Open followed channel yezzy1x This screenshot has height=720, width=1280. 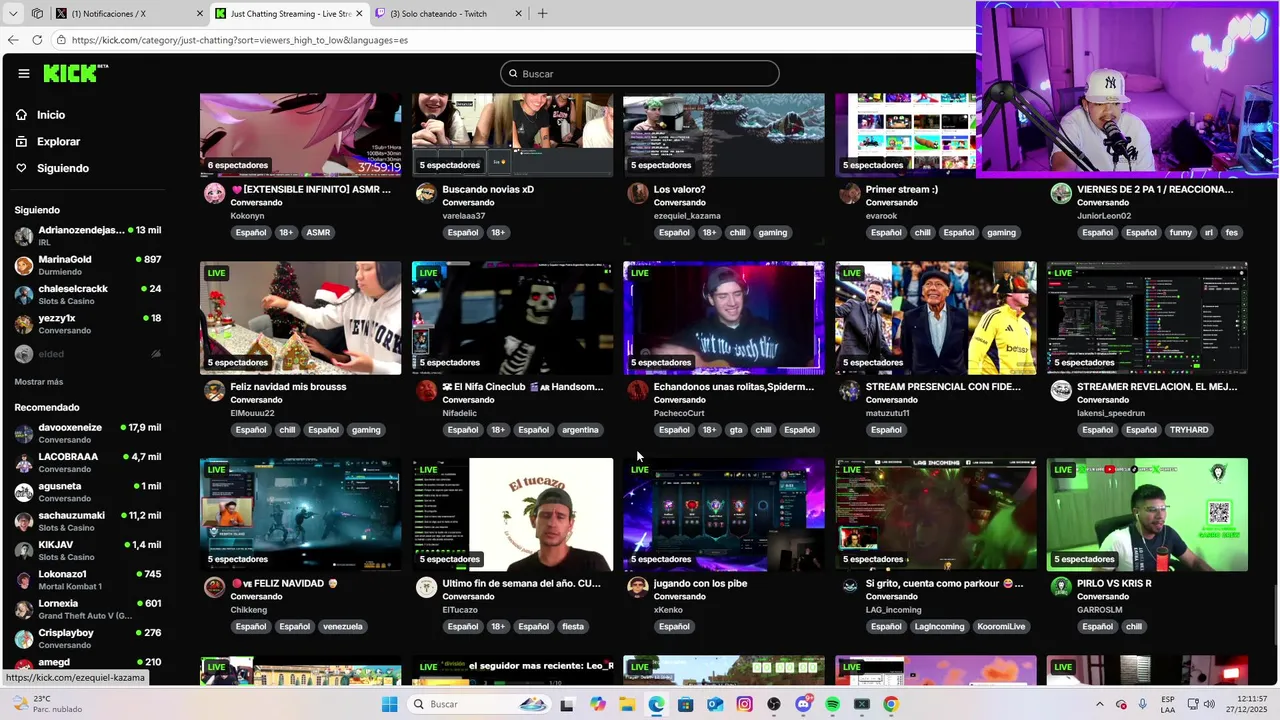point(88,323)
